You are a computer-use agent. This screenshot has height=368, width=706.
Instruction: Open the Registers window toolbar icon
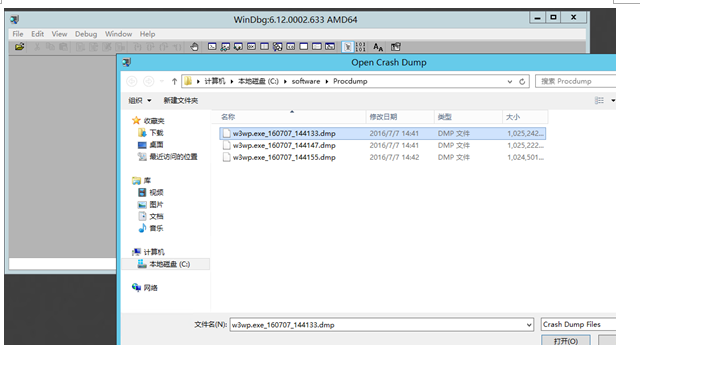251,46
